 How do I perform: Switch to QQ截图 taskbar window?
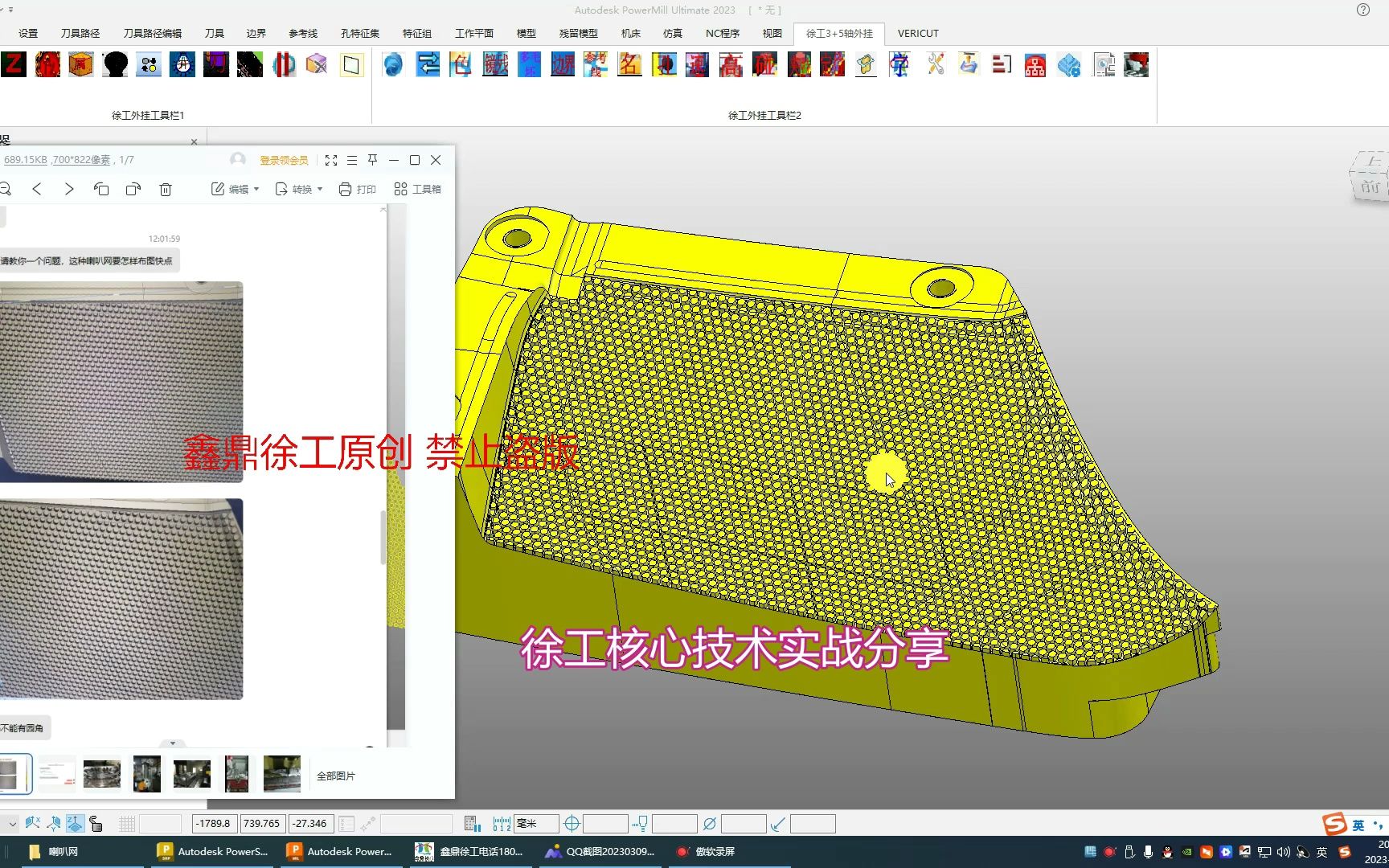600,852
